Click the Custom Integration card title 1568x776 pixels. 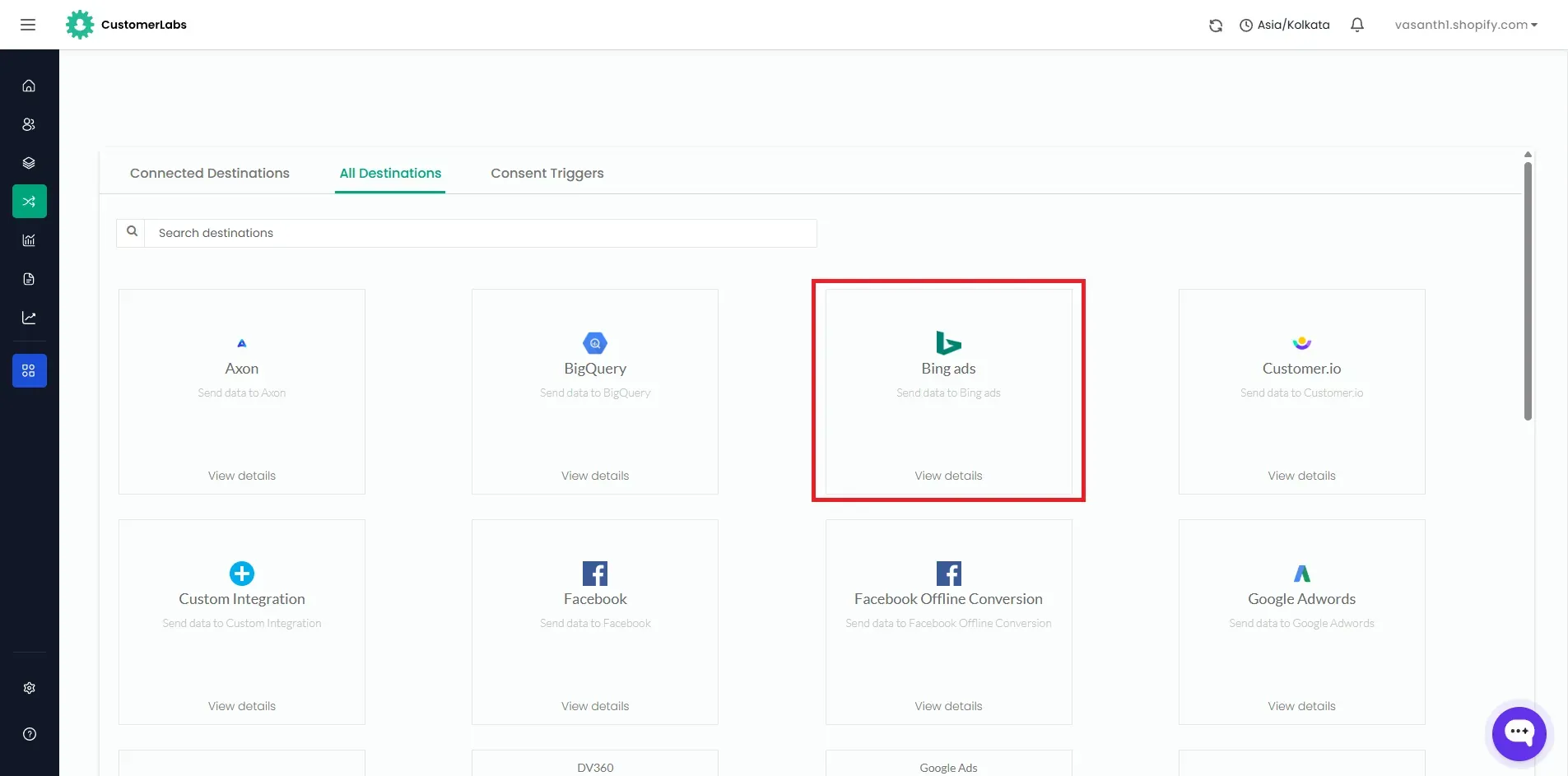[242, 599]
